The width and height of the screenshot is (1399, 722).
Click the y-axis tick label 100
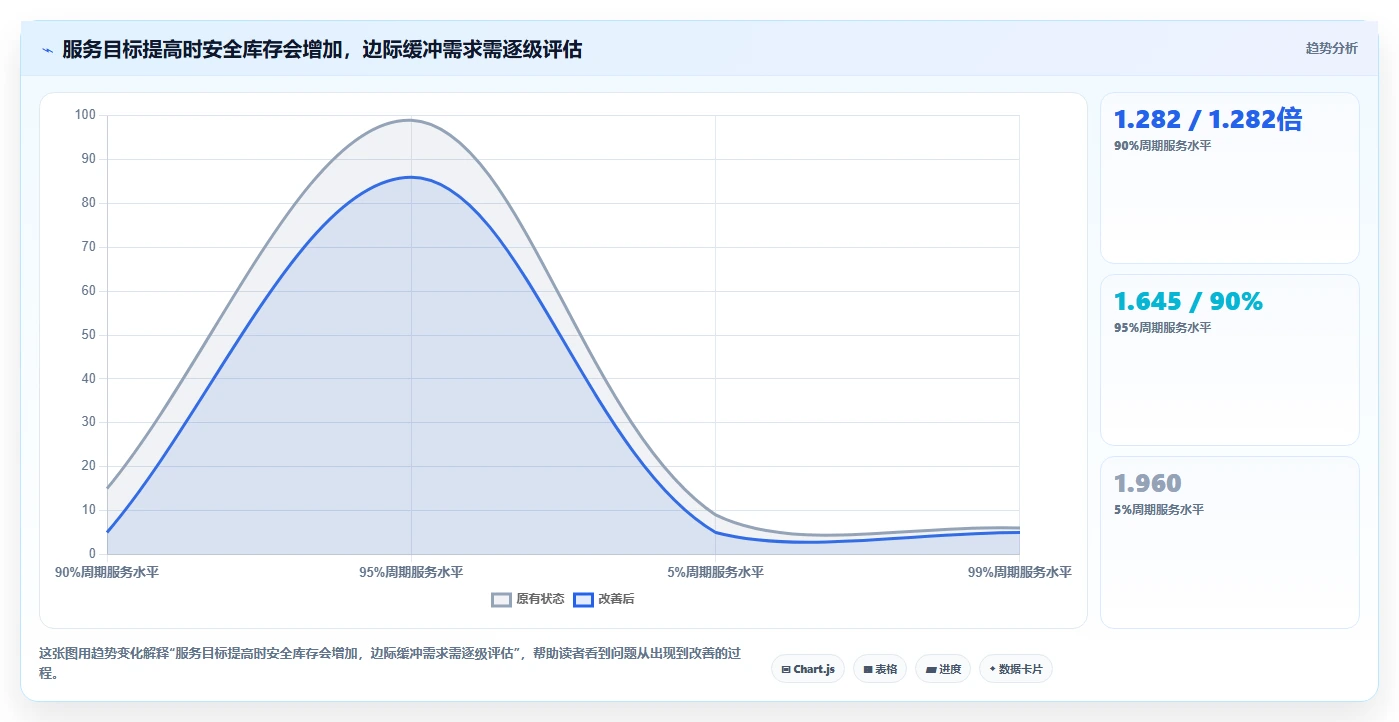pyautogui.click(x=85, y=115)
